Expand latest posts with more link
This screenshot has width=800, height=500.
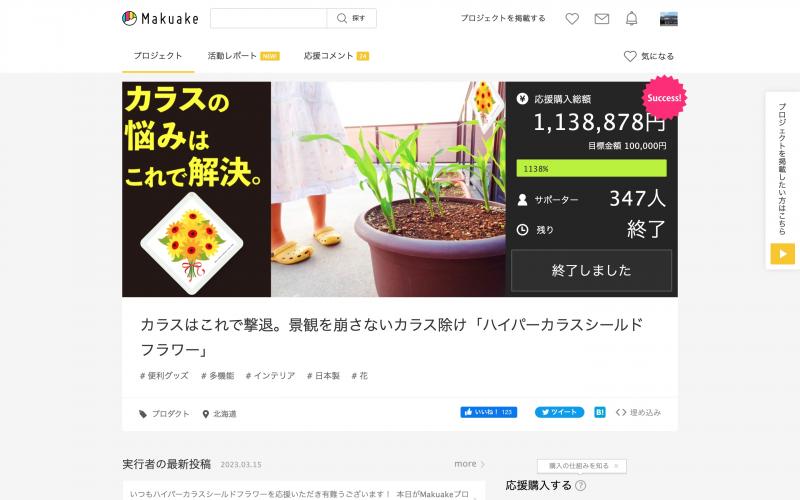469,464
